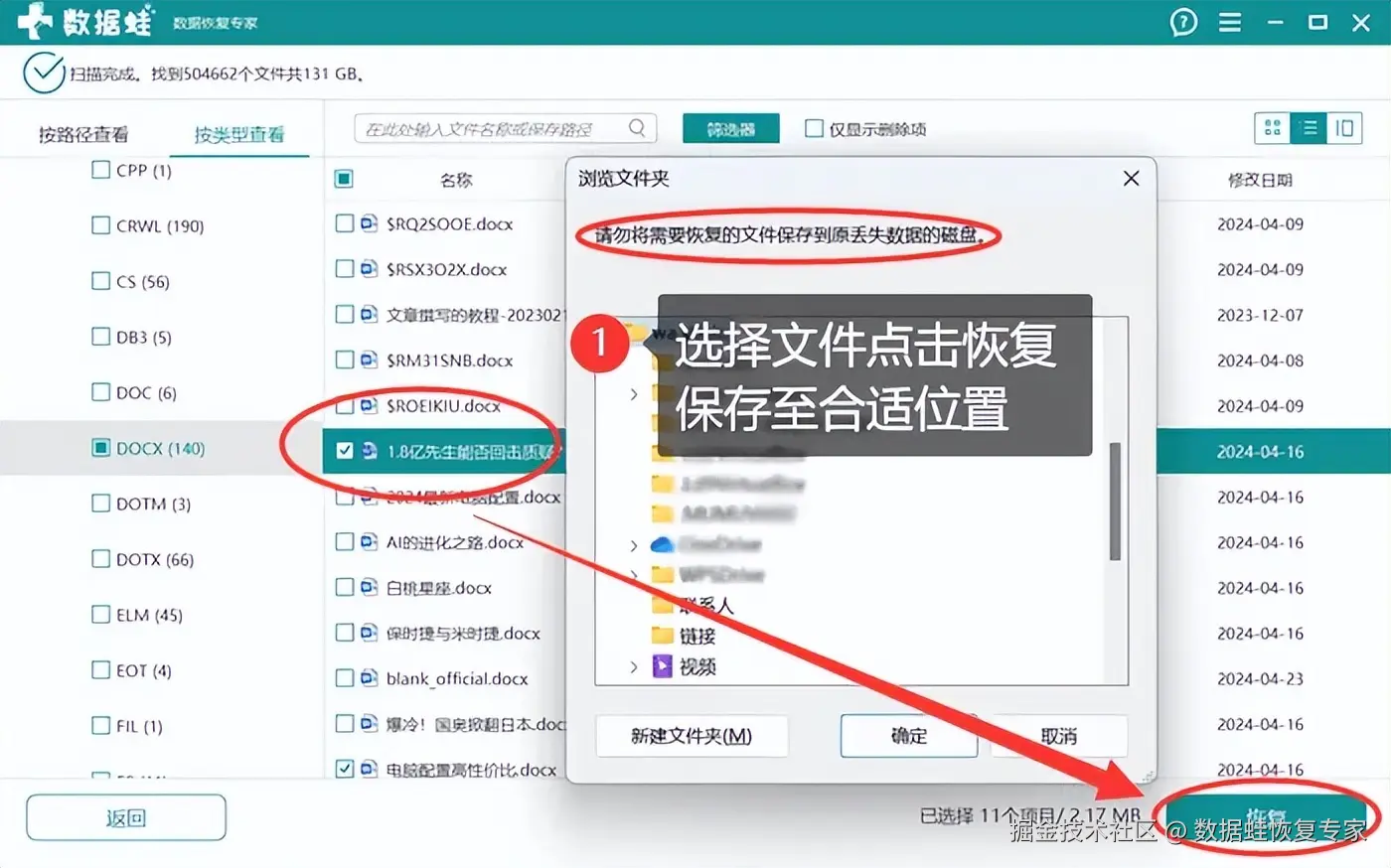The image size is (1391, 868).
Task: Switch to thumbnail grid view
Action: 1273,128
